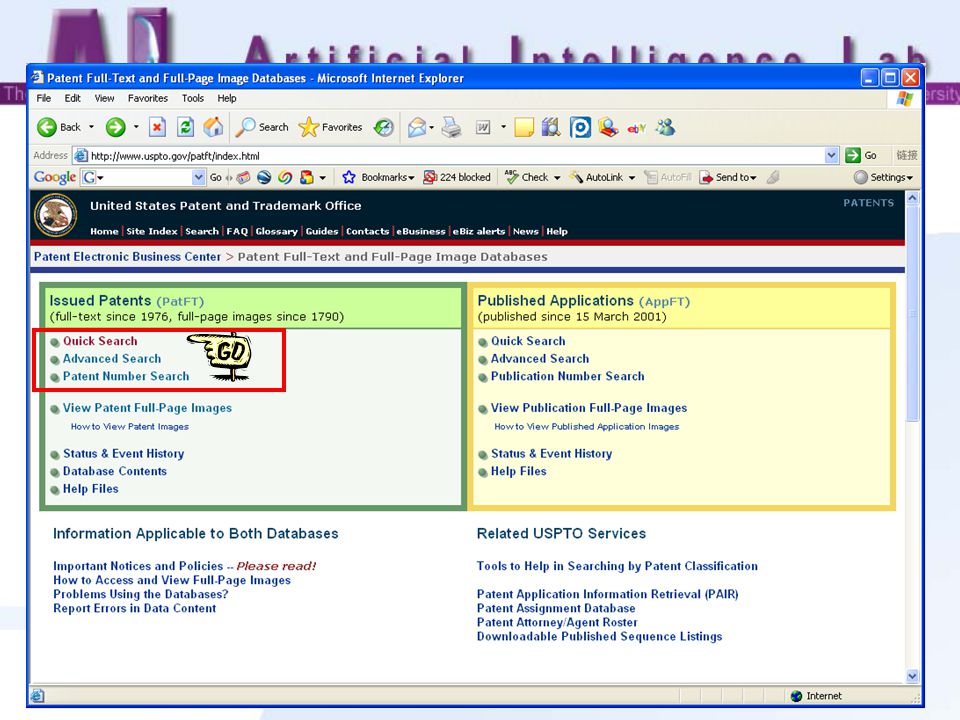Click the Edit with Word icon
960x720 pixels.
(x=483, y=127)
